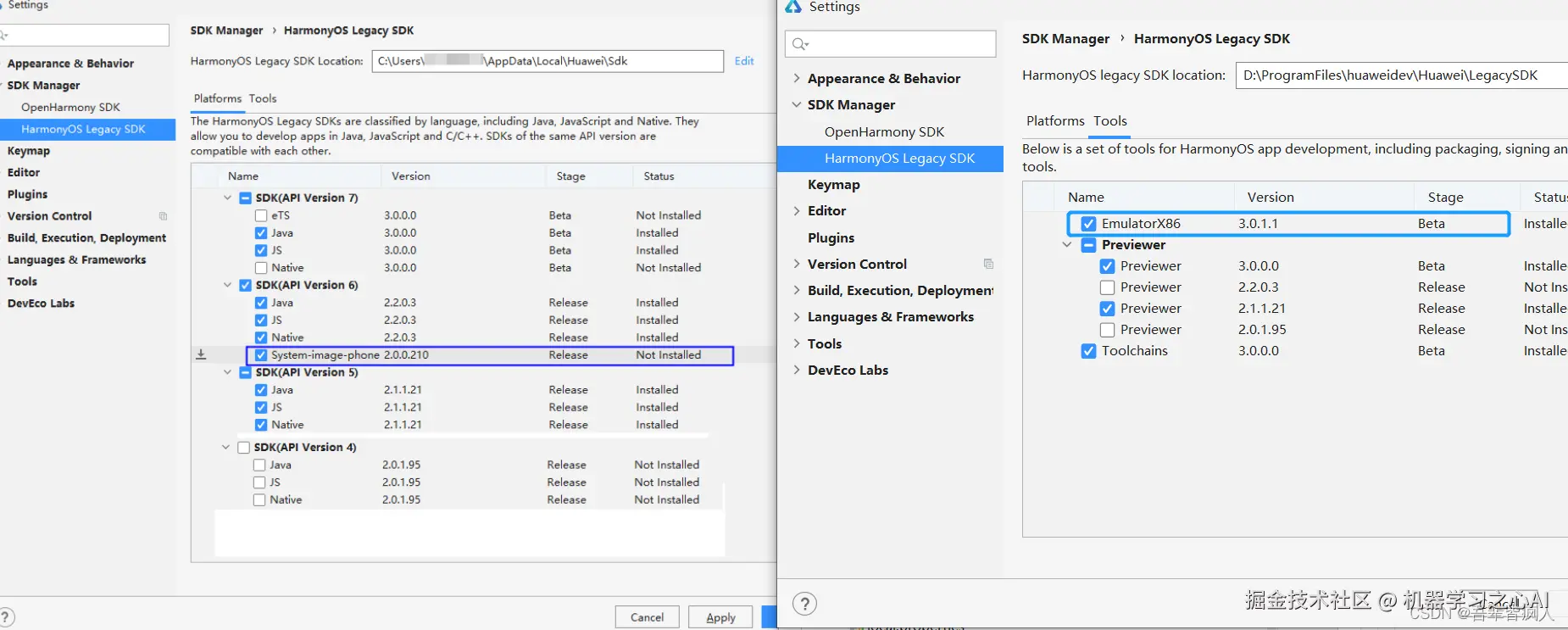Click SDK Manager breadcrumb in left window

click(x=226, y=31)
